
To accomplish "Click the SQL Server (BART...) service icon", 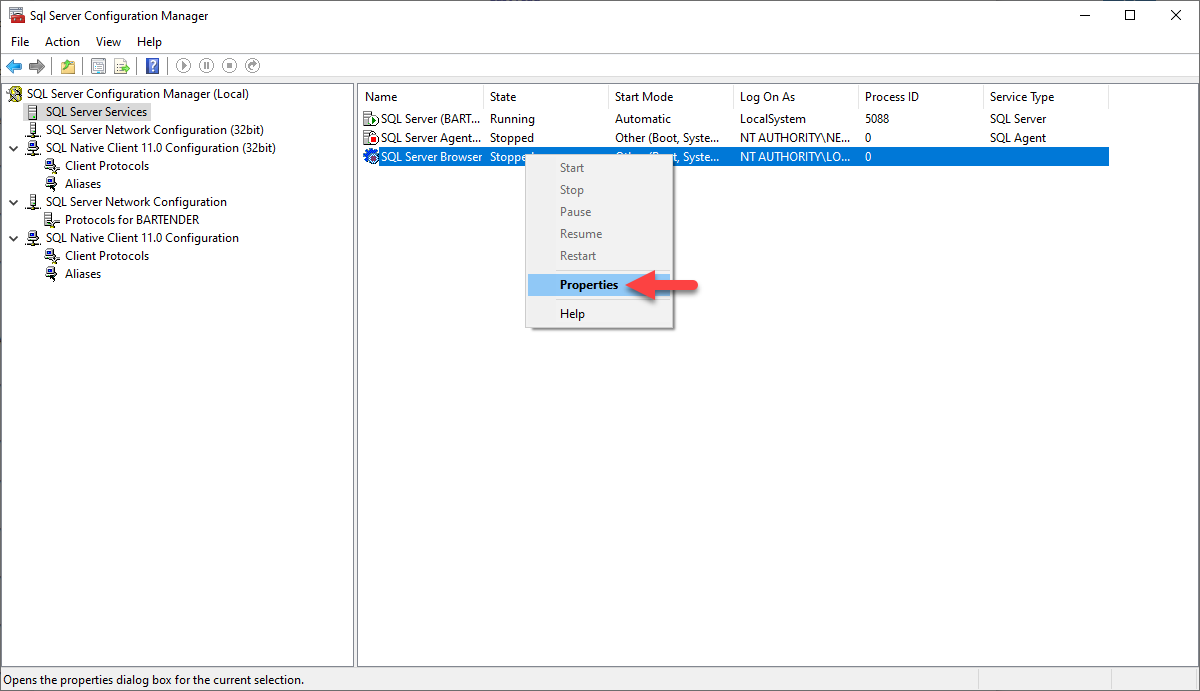I will point(371,119).
